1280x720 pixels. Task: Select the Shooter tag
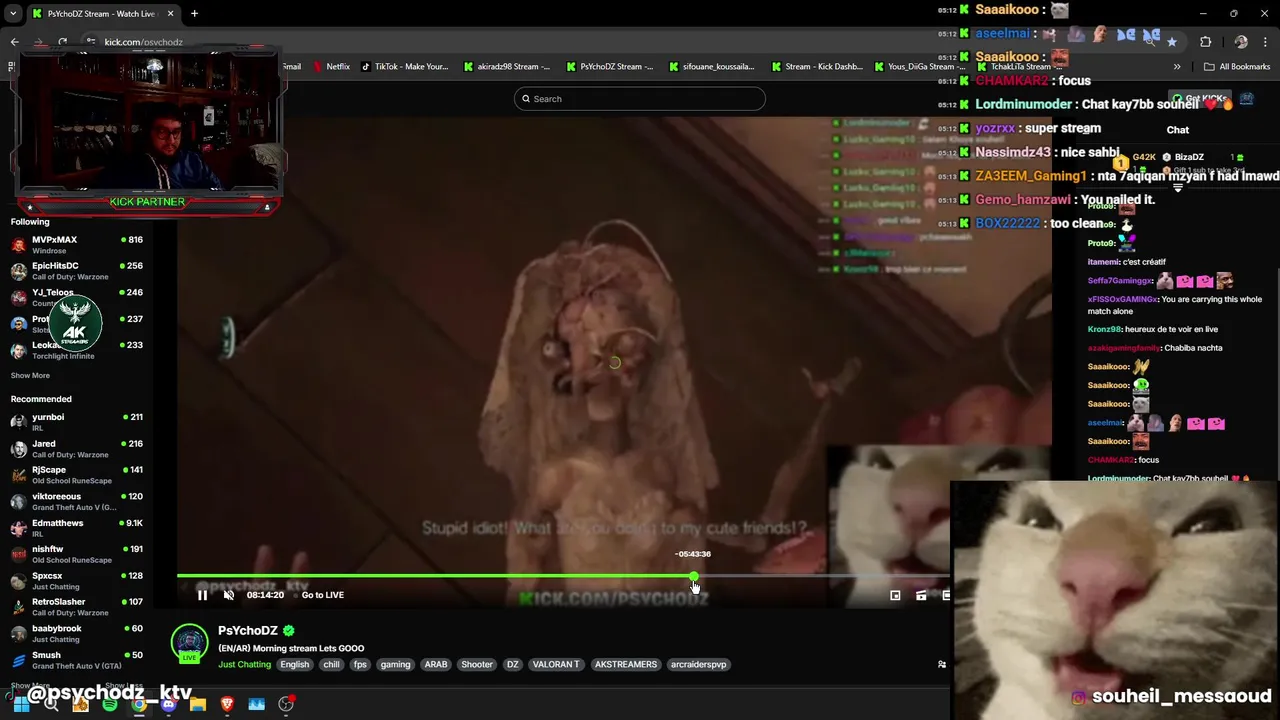tap(477, 665)
